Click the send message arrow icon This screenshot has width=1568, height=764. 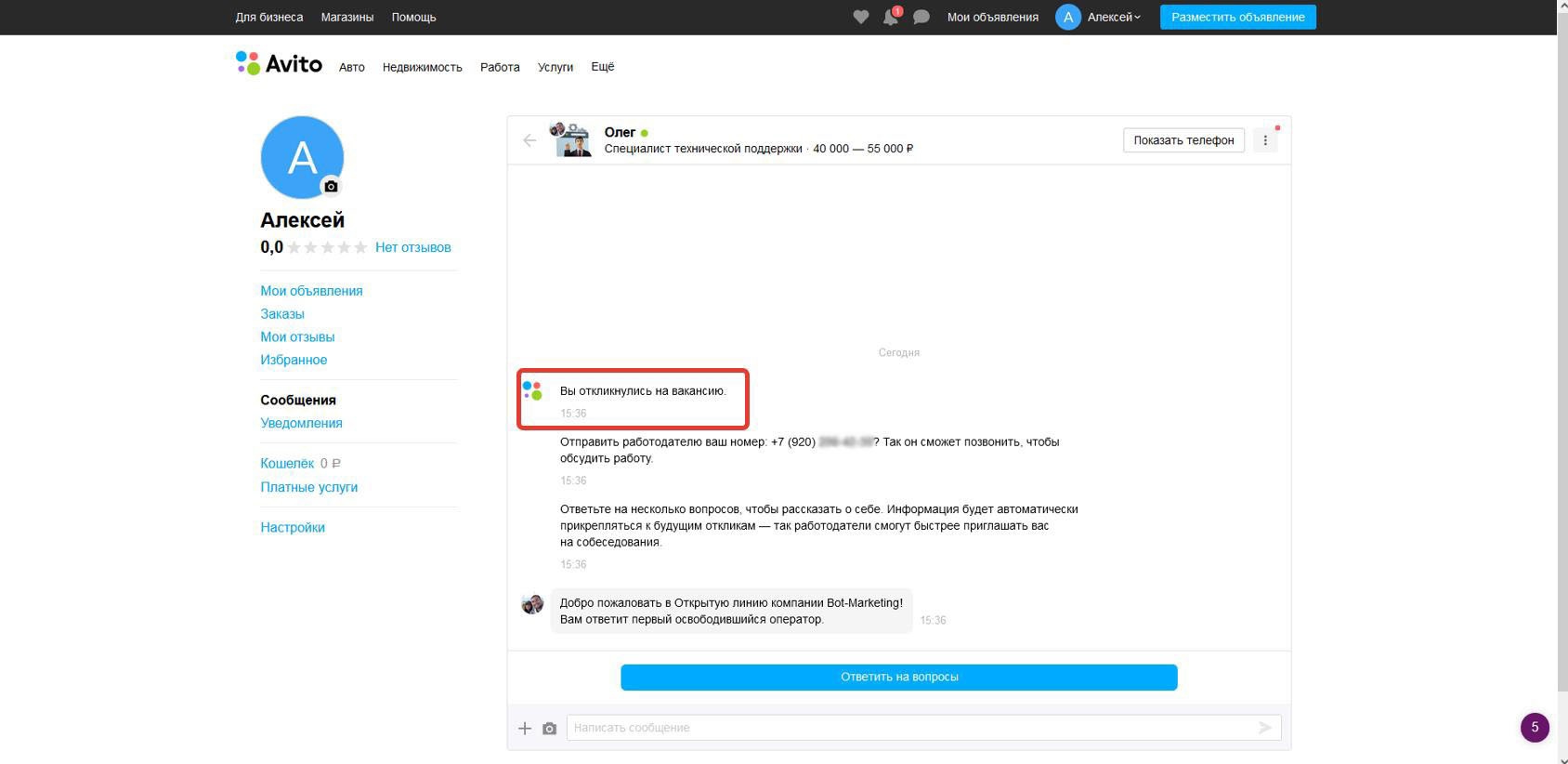[1264, 728]
